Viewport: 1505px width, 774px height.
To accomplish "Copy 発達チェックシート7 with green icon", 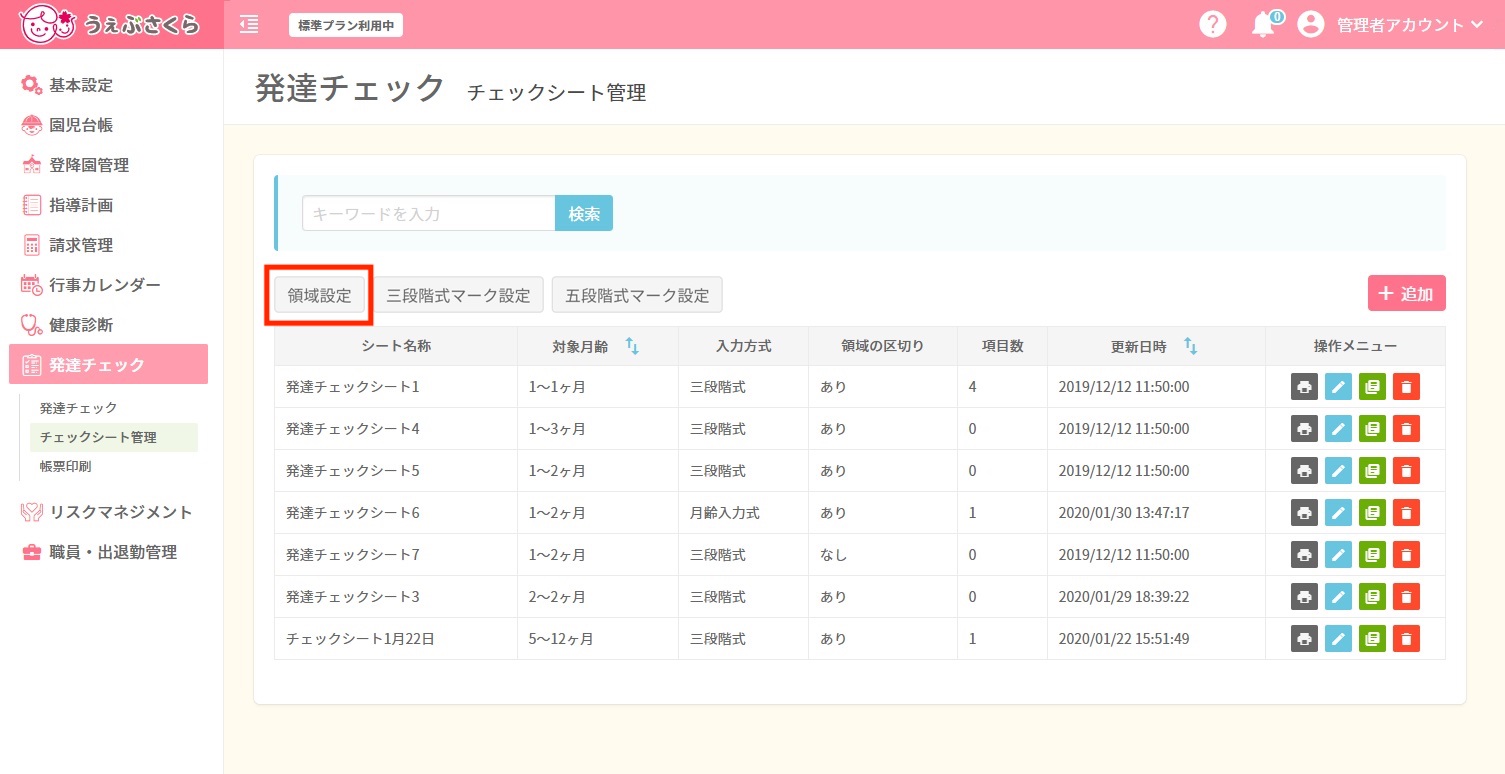I will pos(1372,555).
